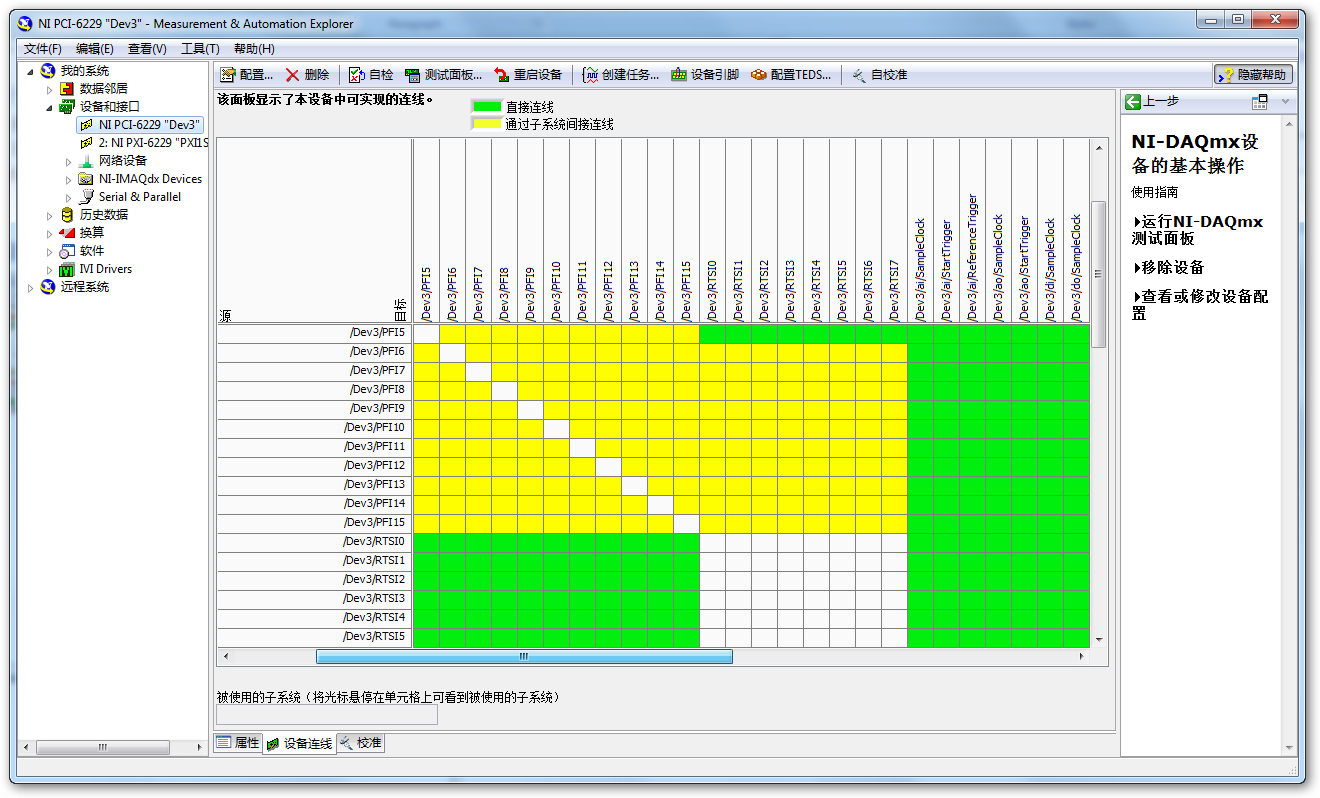Open the 移除设备 help link
The image size is (1320, 798).
(x=1169, y=268)
